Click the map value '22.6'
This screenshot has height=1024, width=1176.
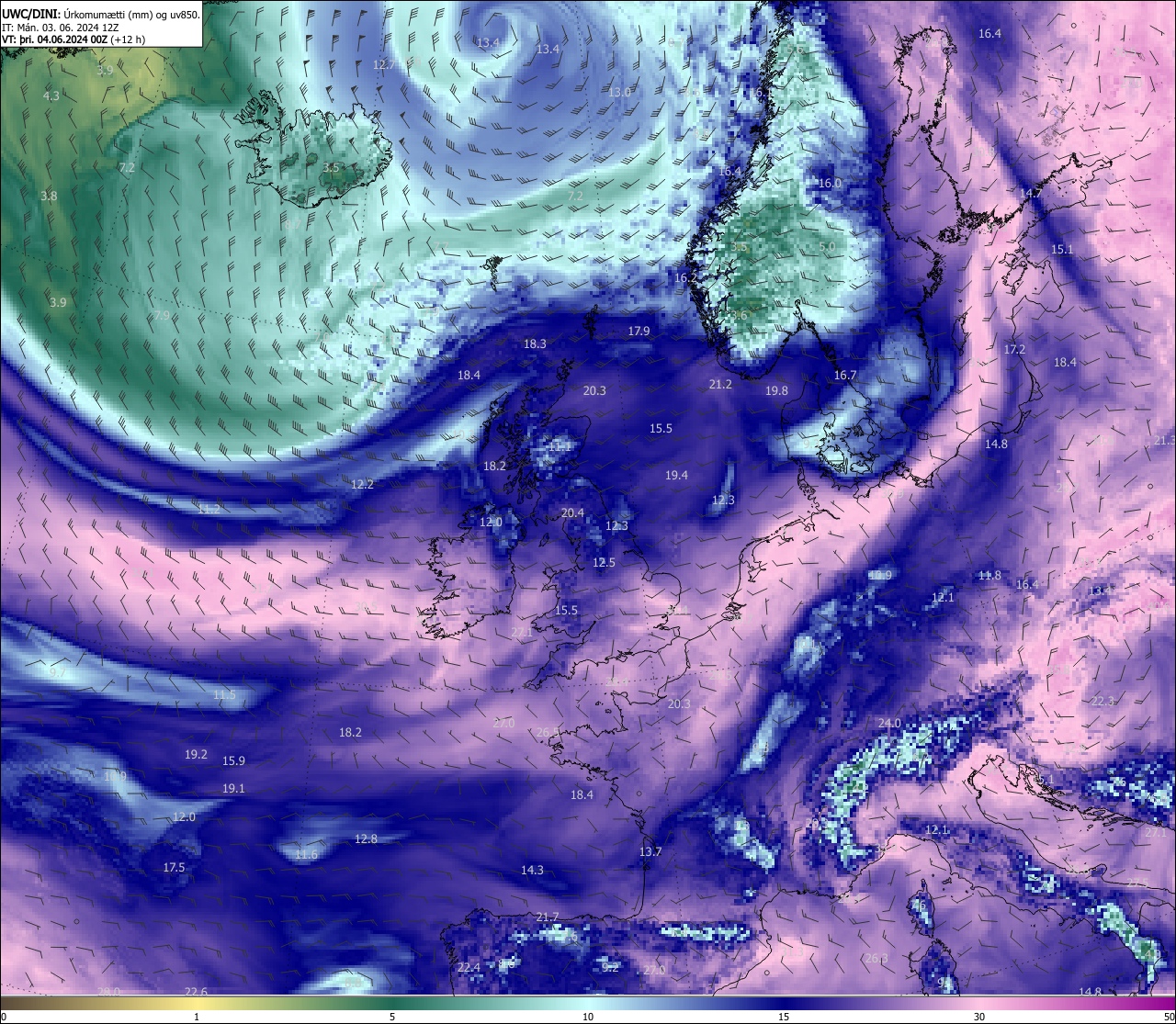tap(196, 991)
